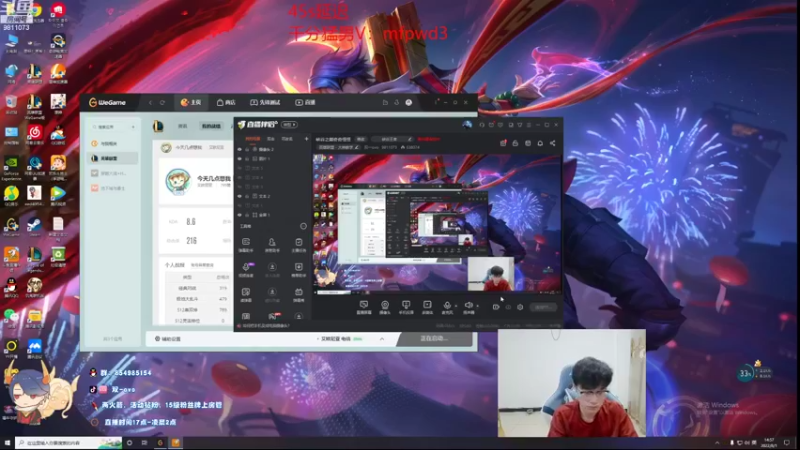Toggle the lock on 摄像头 2 source
The height and width of the screenshot is (450, 800).
(247, 149)
